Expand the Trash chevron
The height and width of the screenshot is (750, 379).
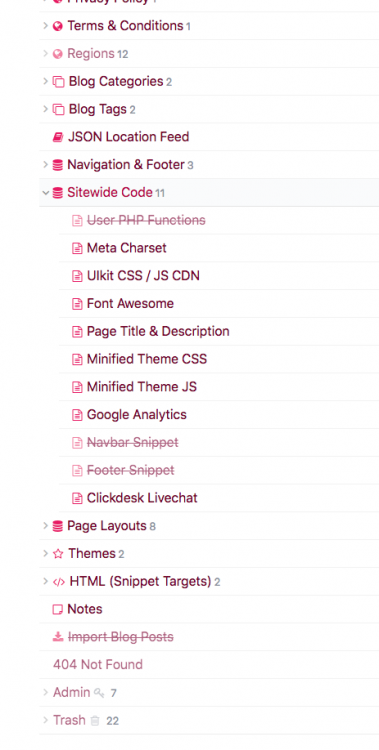pyautogui.click(x=45, y=720)
